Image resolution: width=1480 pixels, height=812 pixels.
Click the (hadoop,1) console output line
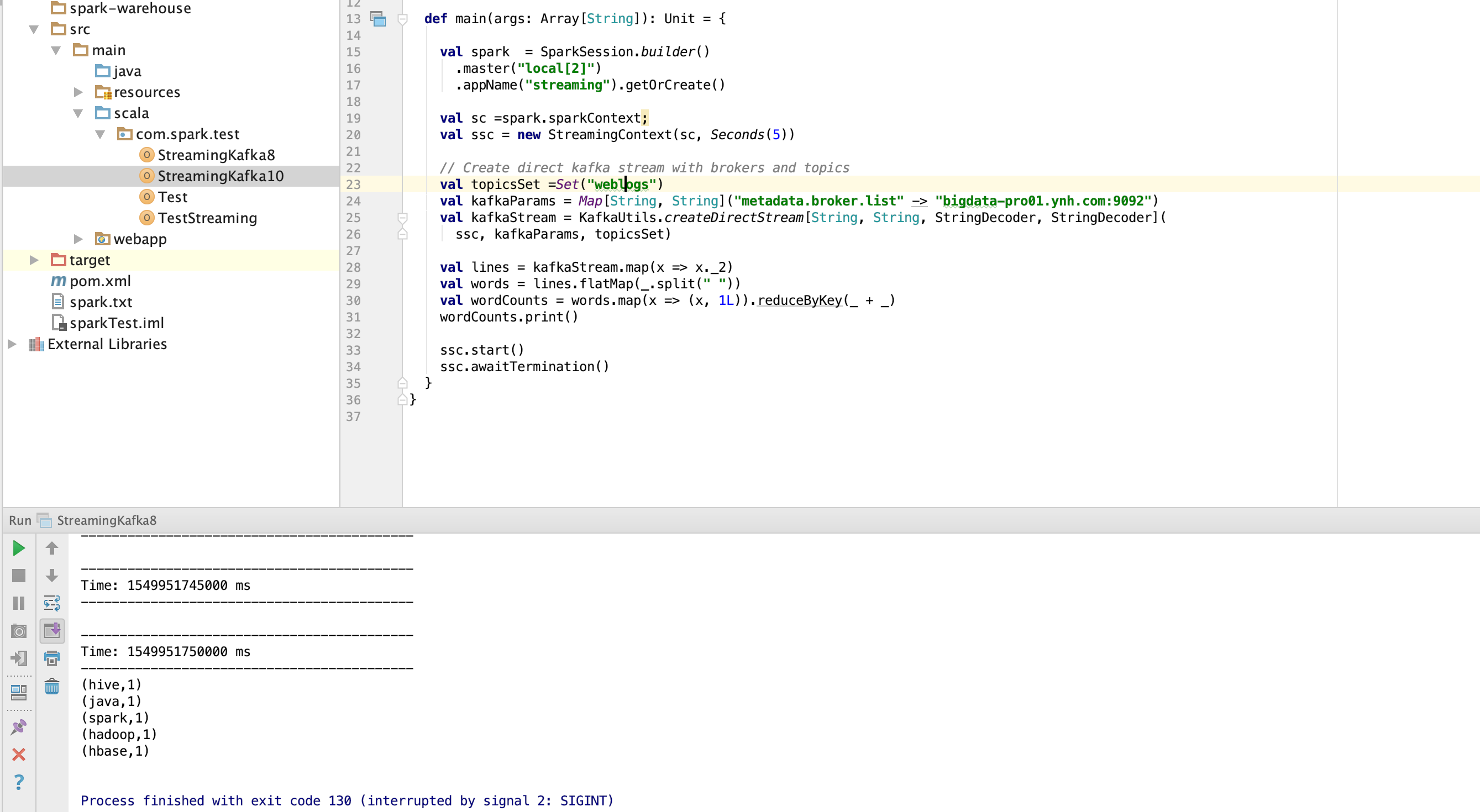[x=119, y=735]
